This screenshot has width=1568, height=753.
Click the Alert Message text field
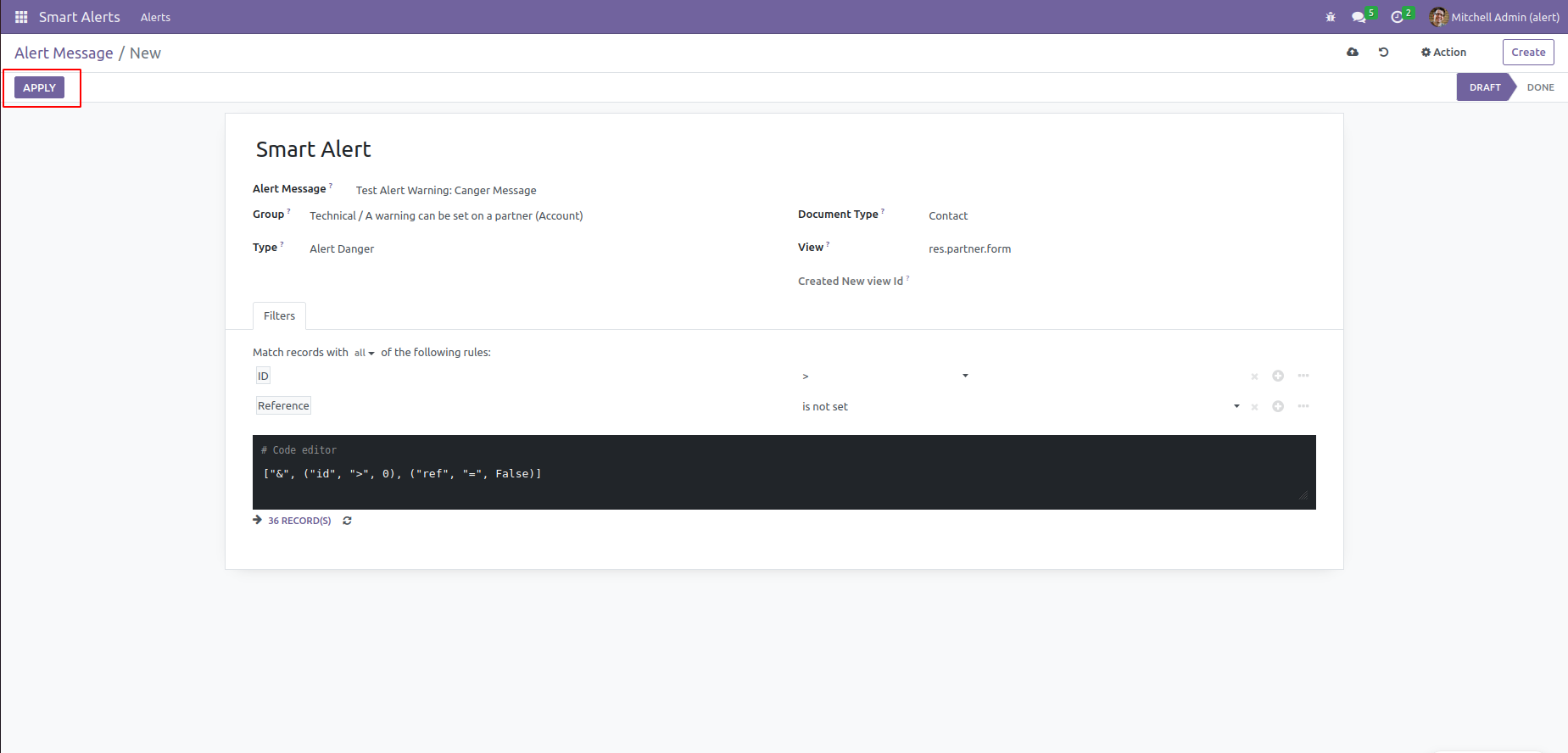445,191
